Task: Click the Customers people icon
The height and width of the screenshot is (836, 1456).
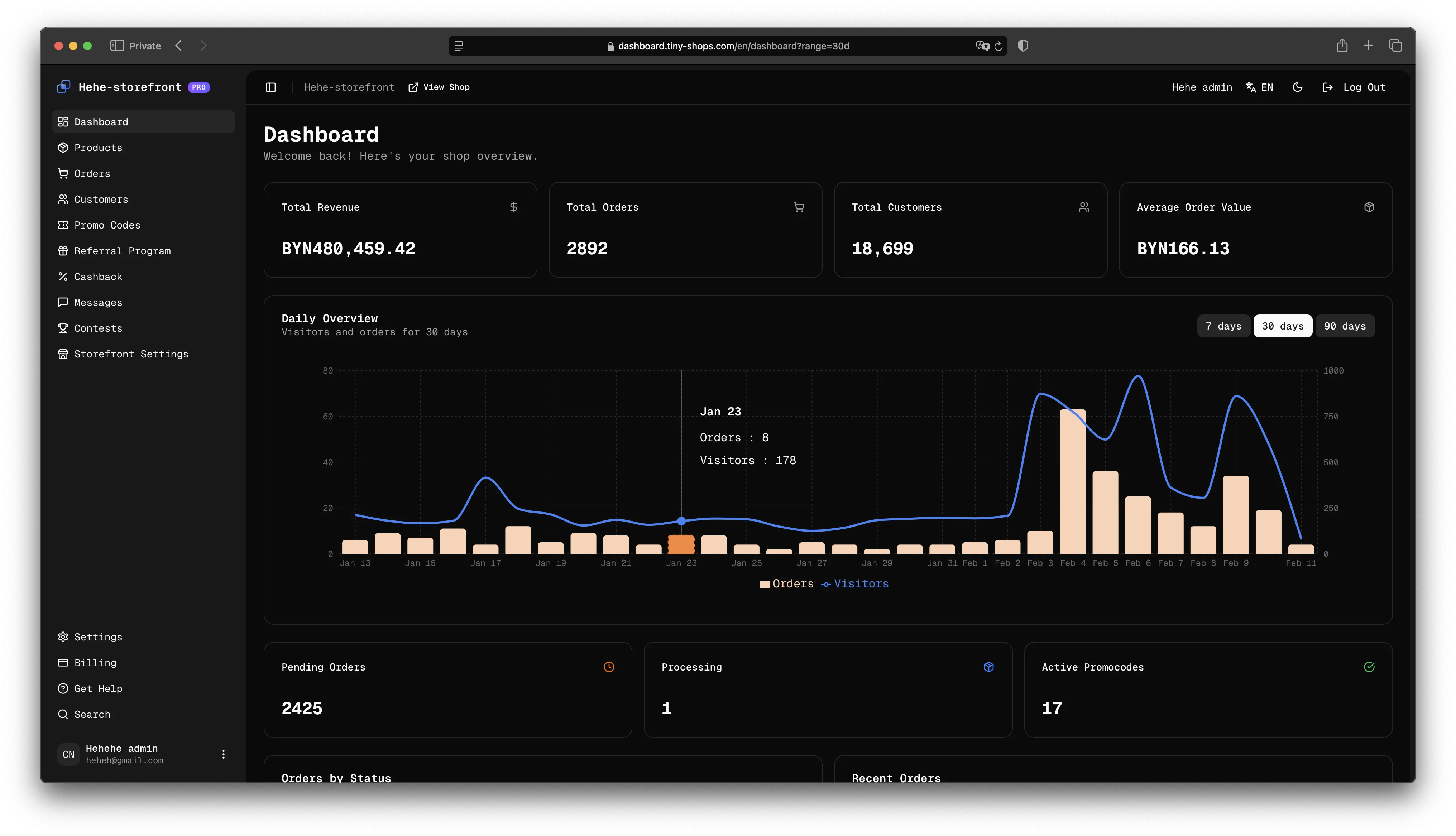Action: 63,199
